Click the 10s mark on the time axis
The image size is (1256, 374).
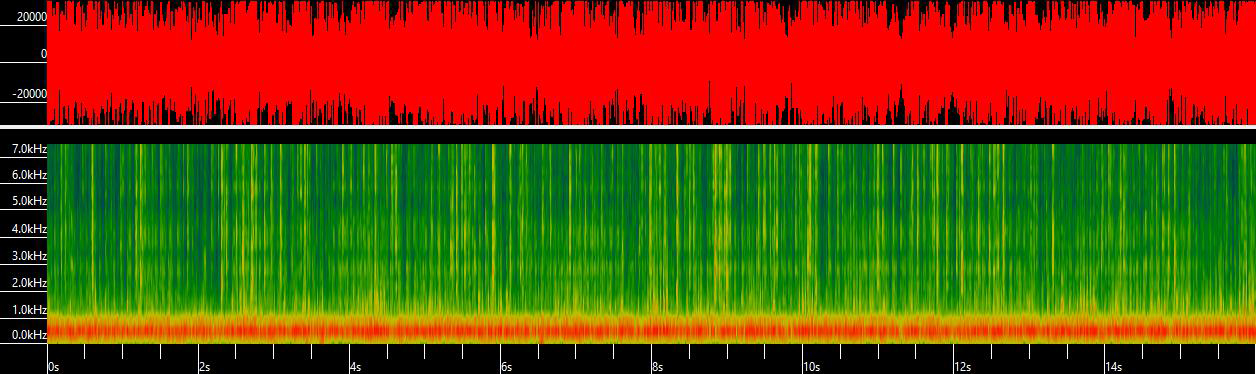[810, 367]
